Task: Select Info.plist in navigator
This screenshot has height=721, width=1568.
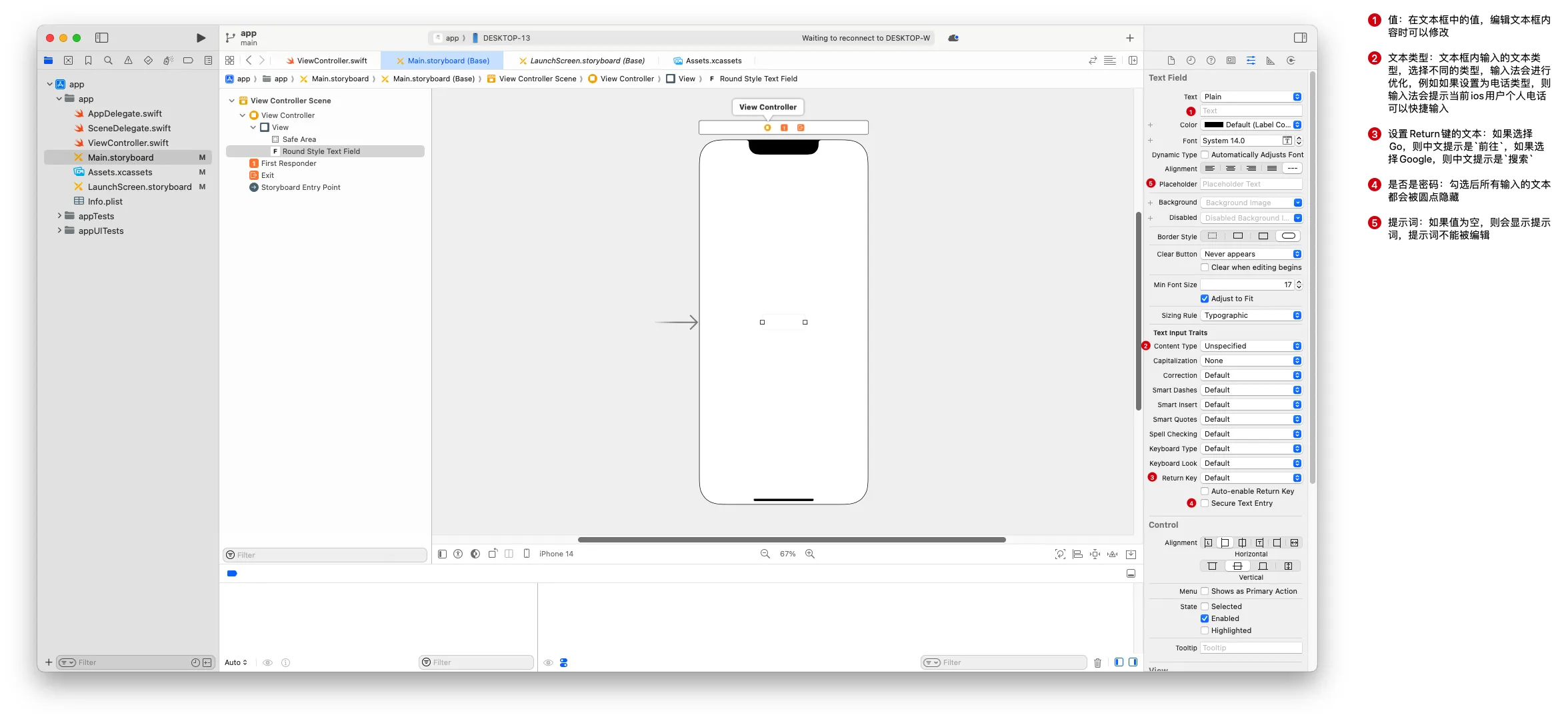Action: tap(105, 201)
